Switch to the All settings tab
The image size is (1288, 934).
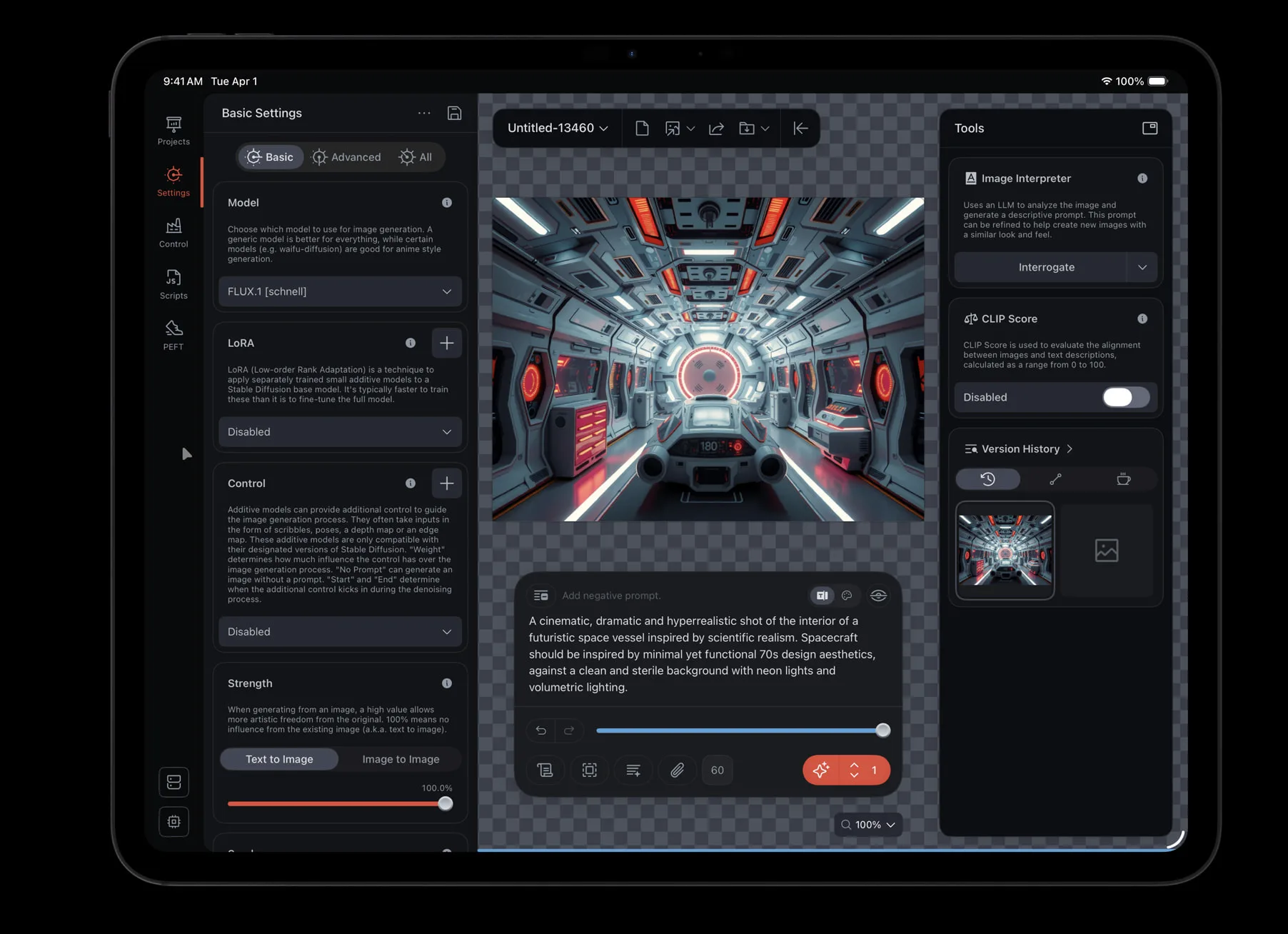pyautogui.click(x=416, y=157)
